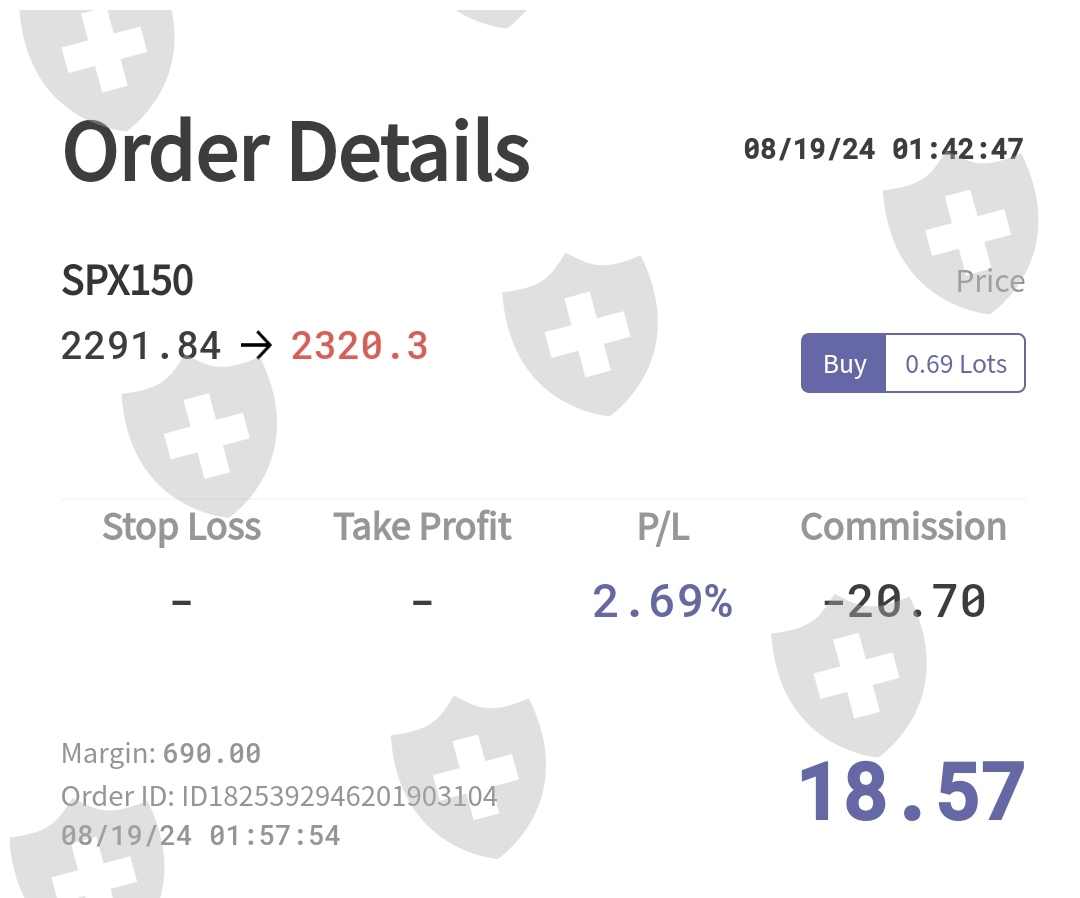Viewport: 1080px width, 898px height.
Task: Select the 0.69 Lots volume label
Action: (955, 364)
